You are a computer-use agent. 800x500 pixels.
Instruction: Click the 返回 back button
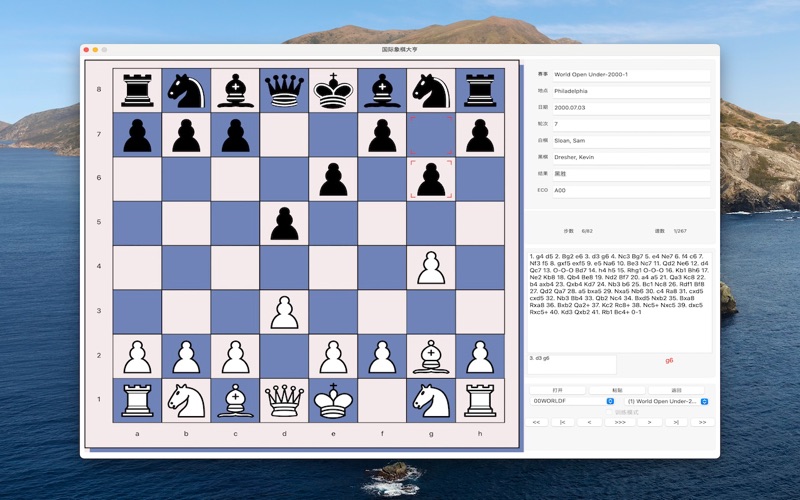click(x=676, y=390)
